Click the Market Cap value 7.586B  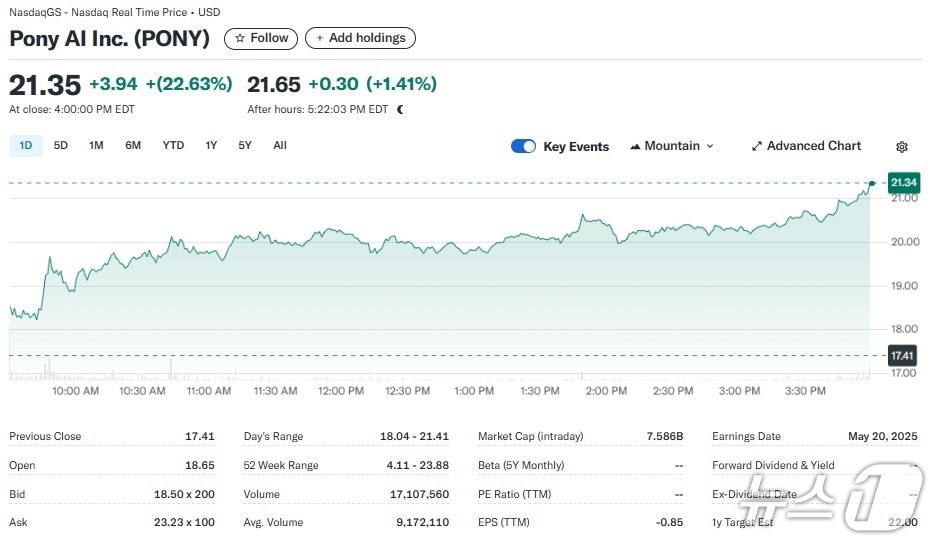(x=665, y=437)
